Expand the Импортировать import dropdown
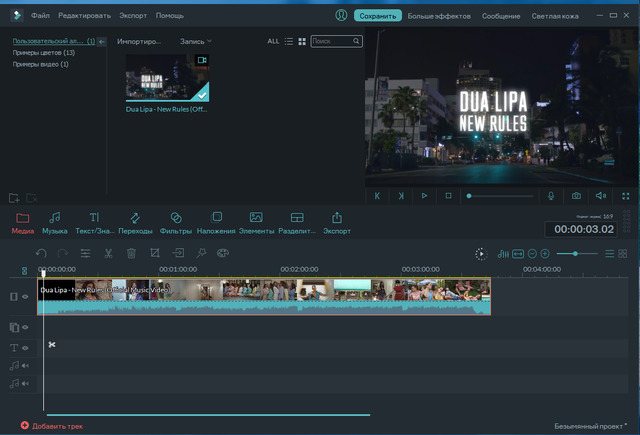 tap(141, 42)
